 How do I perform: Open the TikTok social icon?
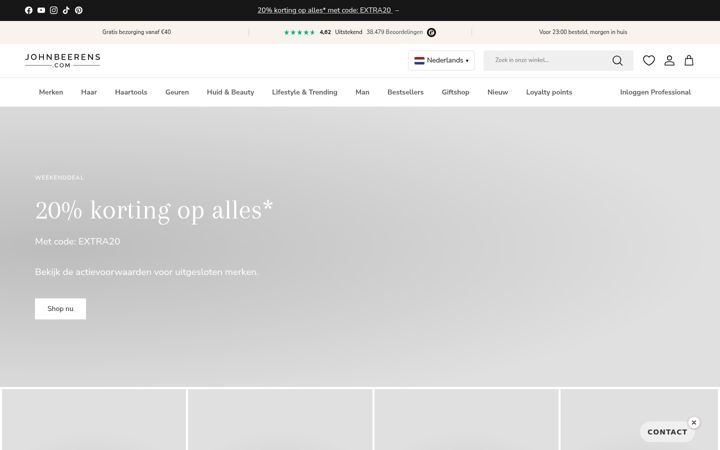pos(66,10)
